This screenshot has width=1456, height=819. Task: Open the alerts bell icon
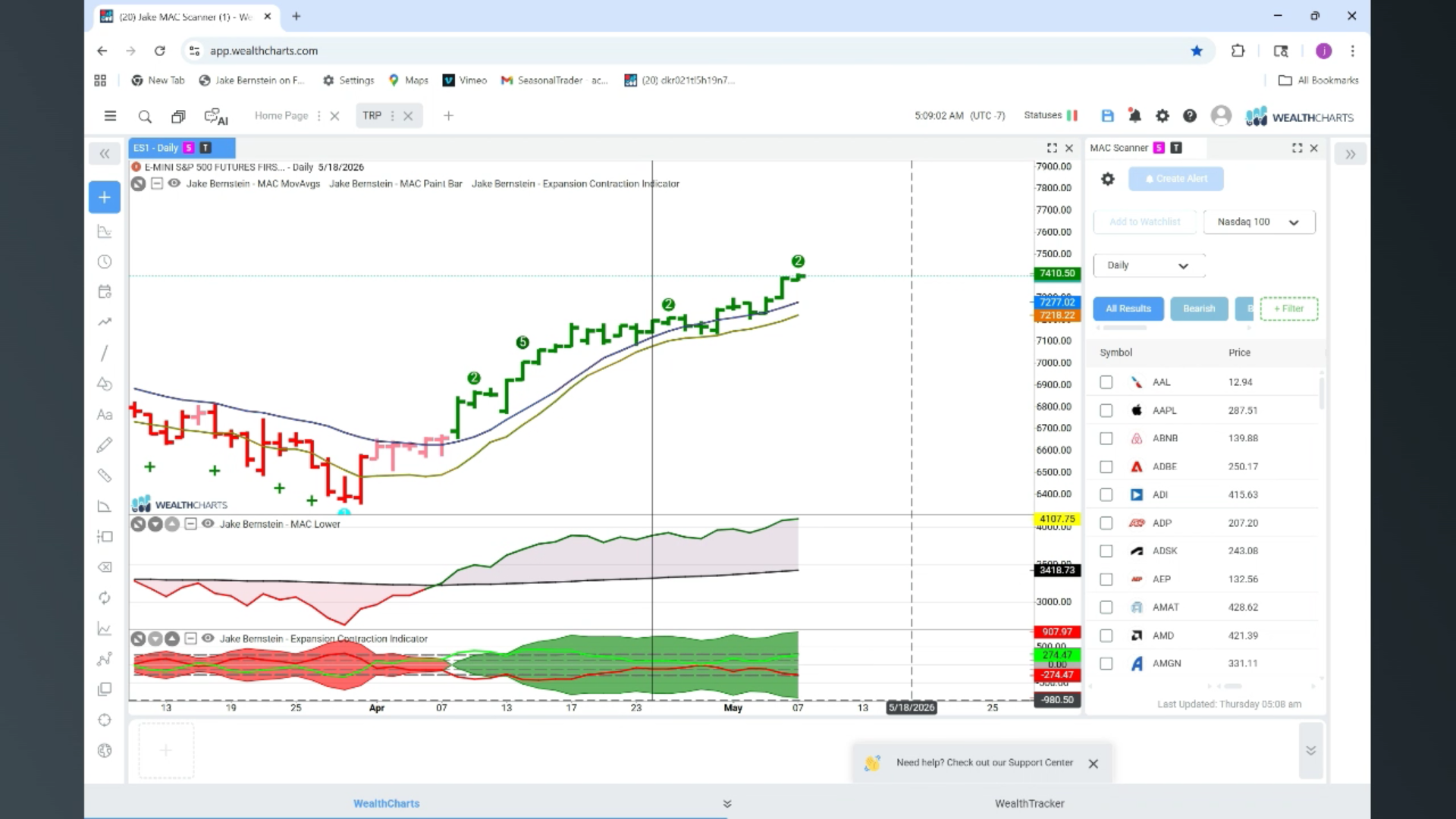(1134, 115)
